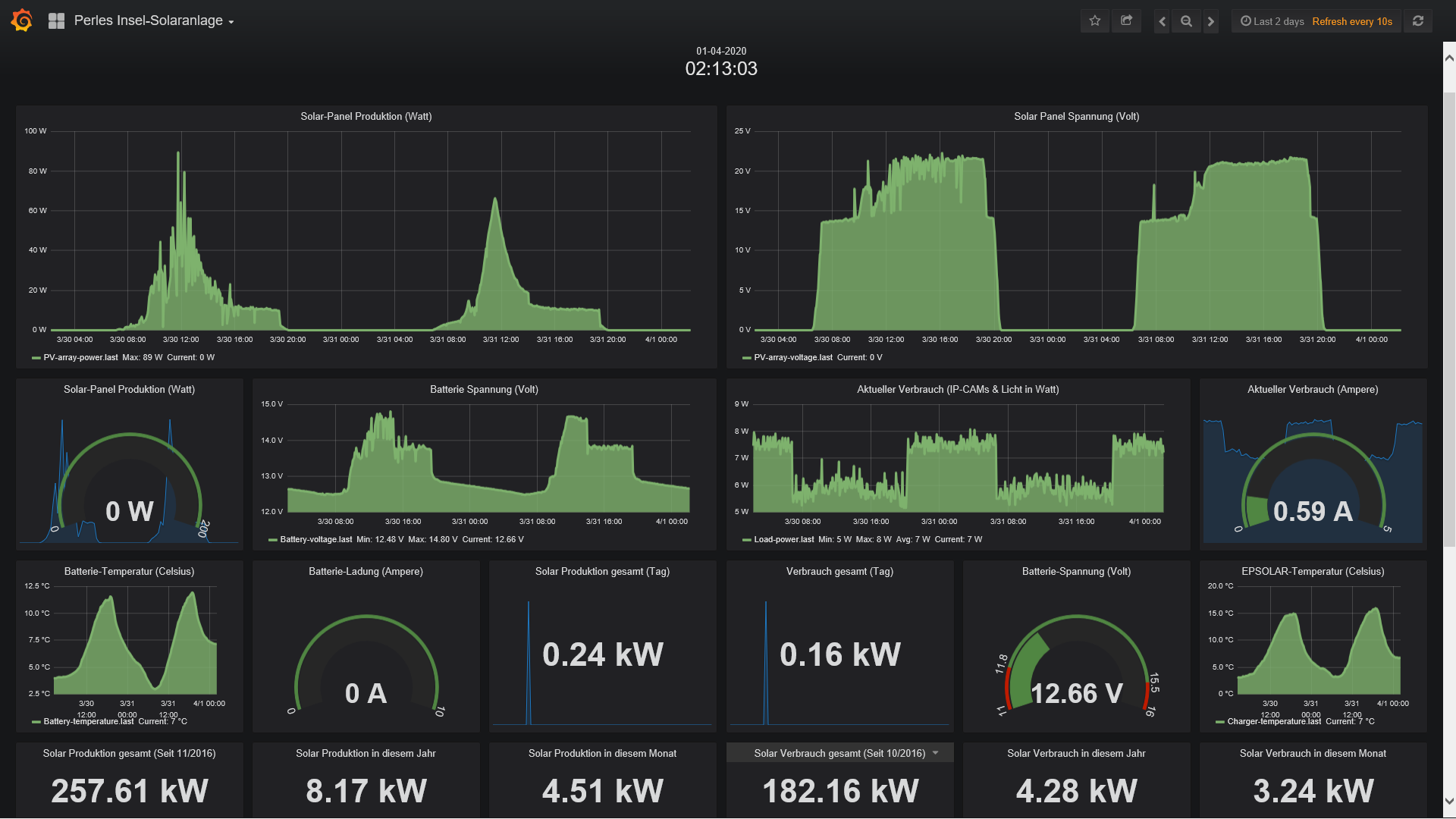Expand Solar Verbrauch gesamt panel menu arrow

point(935,753)
